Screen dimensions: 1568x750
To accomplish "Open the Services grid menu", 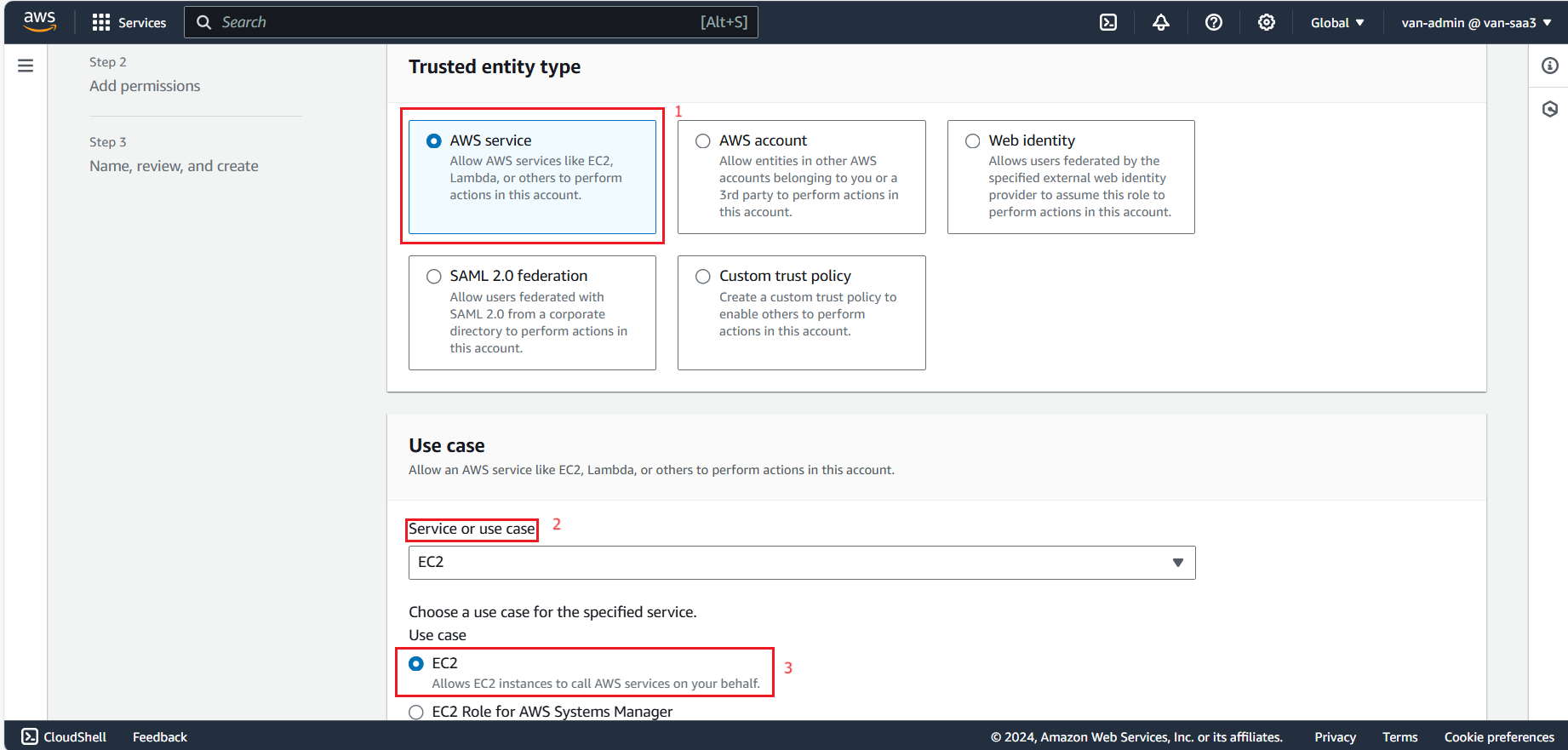I will coord(101,22).
